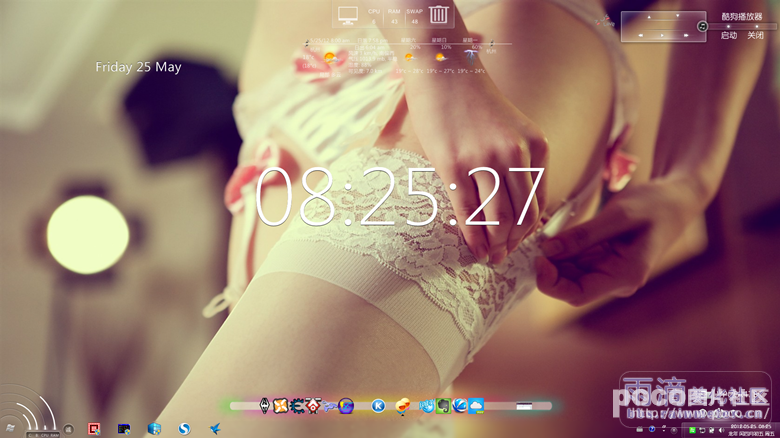Open the Windows Start button
The width and height of the screenshot is (780, 438).
10,429
